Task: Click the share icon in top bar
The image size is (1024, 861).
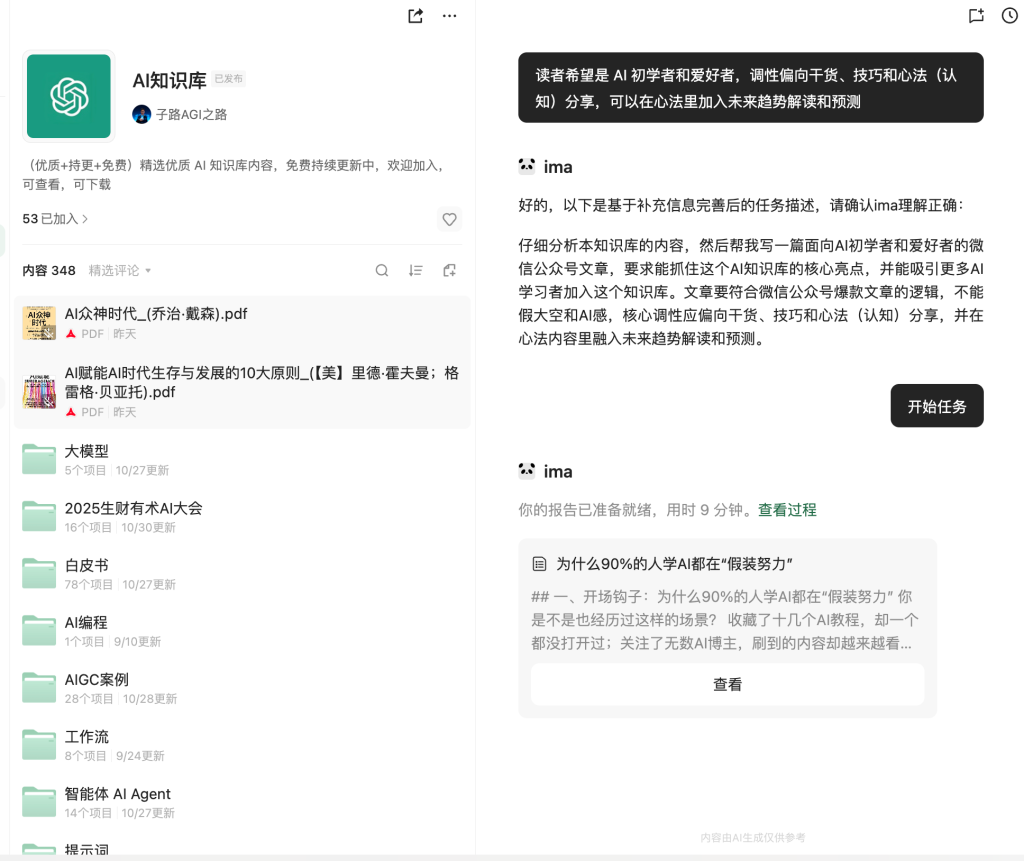Action: (416, 16)
